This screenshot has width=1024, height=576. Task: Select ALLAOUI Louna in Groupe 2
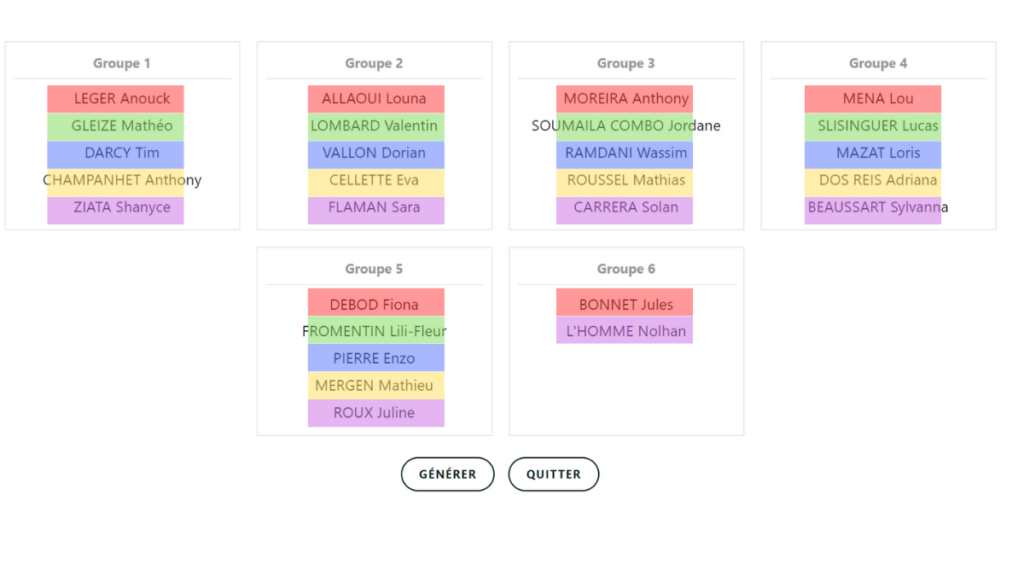point(375,99)
